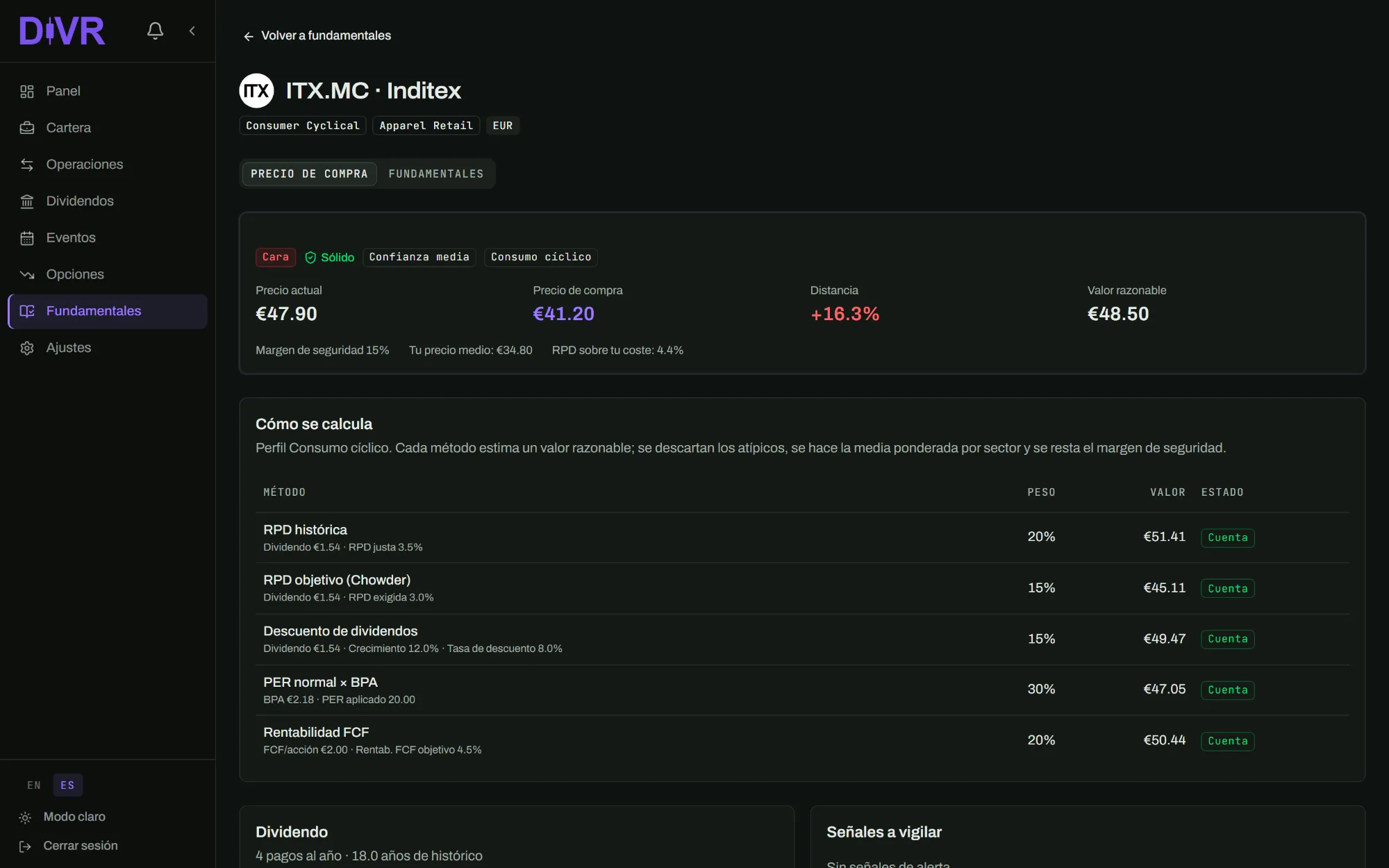Click Consumer Cyclical tag
Image resolution: width=1389 pixels, height=868 pixels.
(x=303, y=126)
